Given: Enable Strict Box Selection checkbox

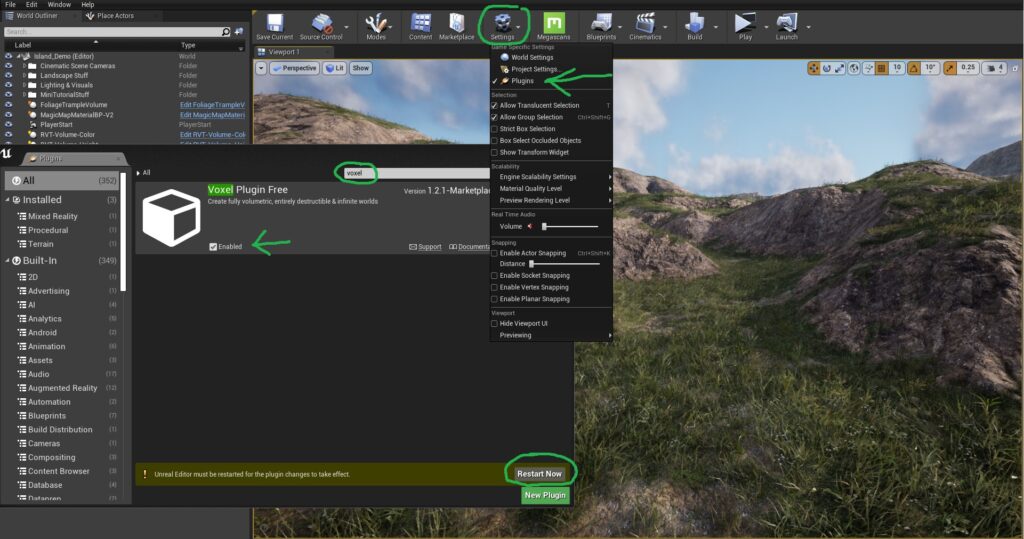Looking at the screenshot, I should [494, 129].
